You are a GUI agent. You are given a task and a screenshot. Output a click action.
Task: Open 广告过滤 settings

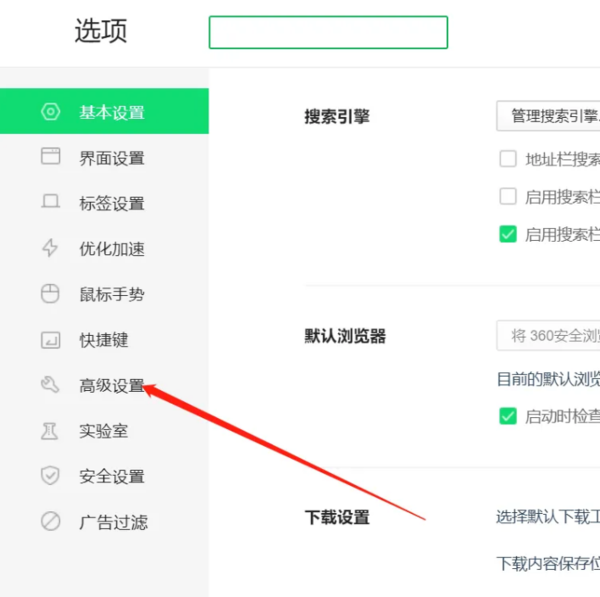point(104,522)
